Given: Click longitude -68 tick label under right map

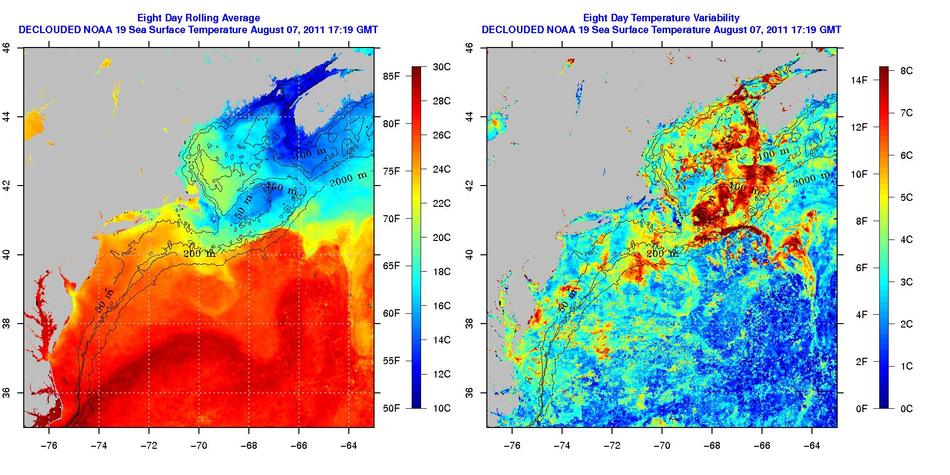Looking at the screenshot, I should [711, 447].
